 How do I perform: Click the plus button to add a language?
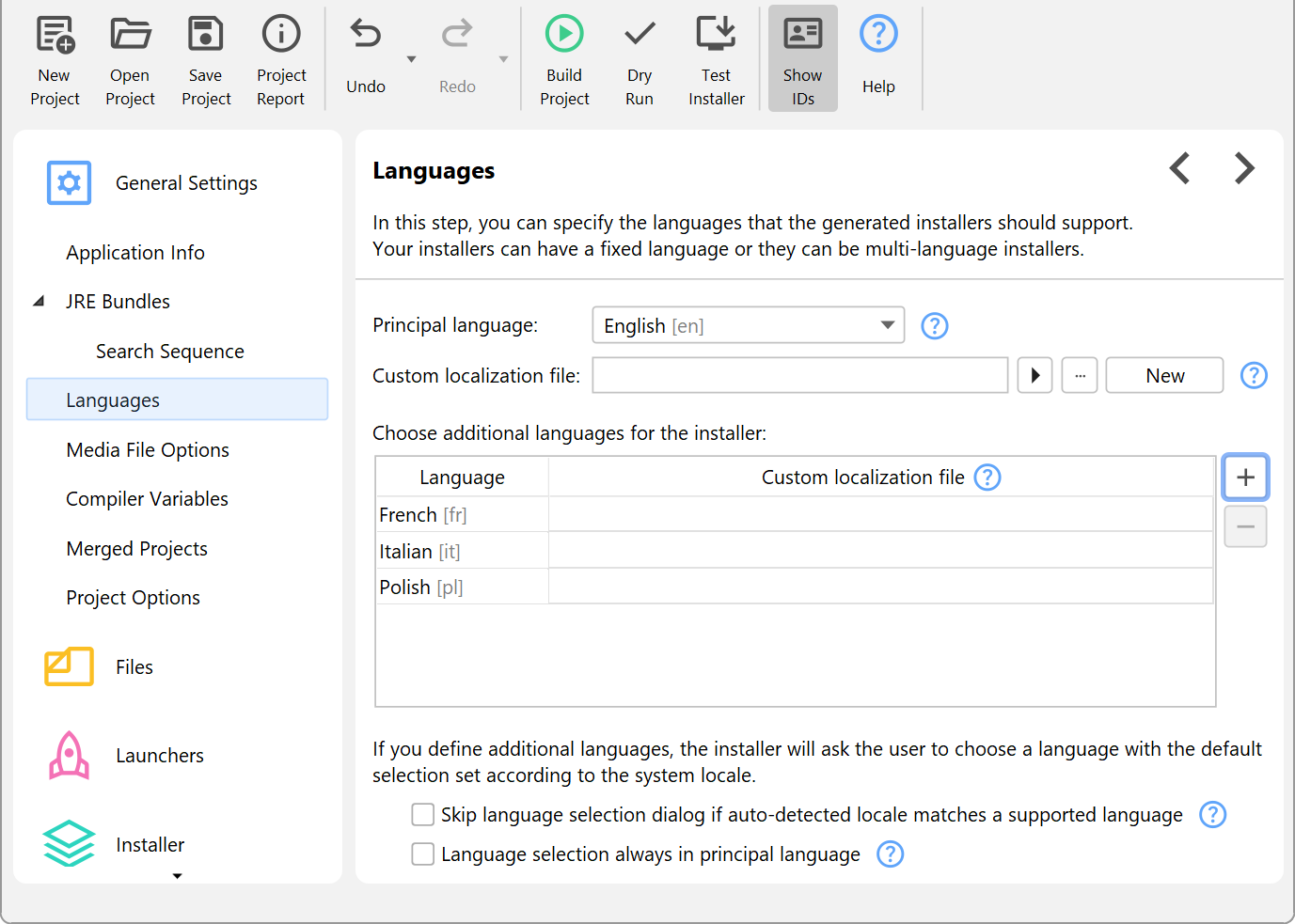(x=1245, y=478)
